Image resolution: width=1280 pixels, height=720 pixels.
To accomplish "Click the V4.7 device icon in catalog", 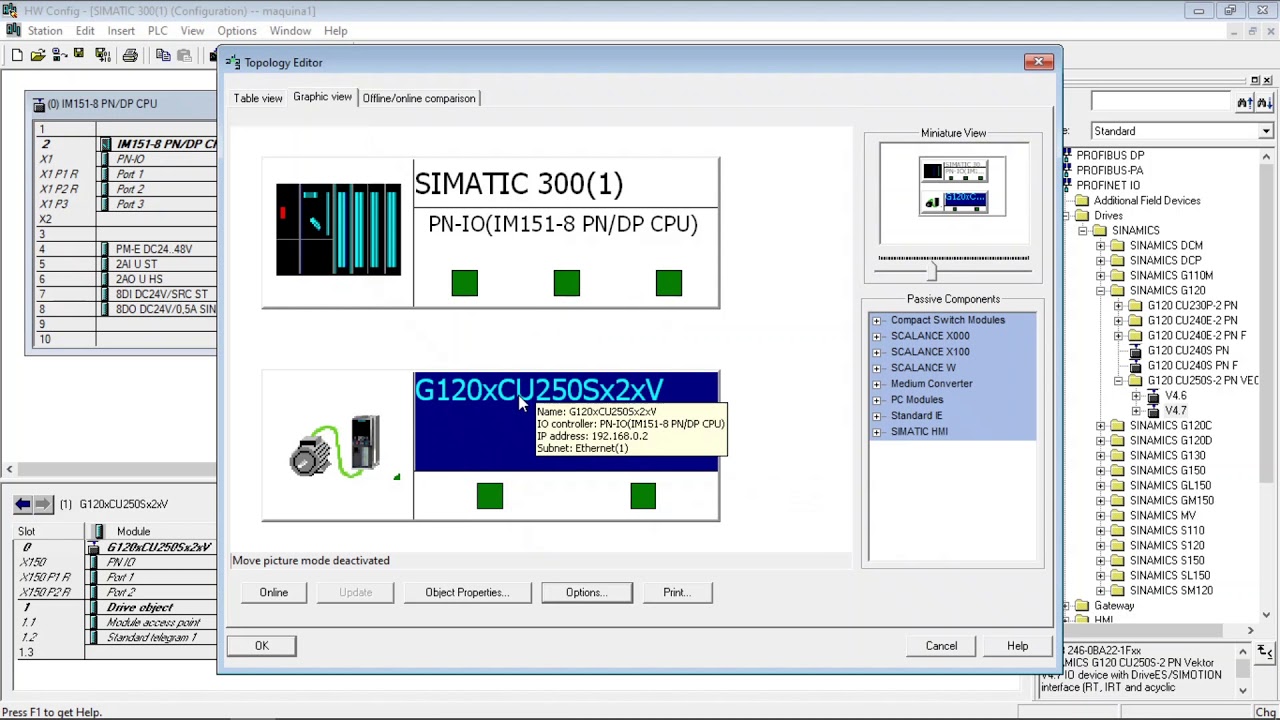I will pos(1153,411).
